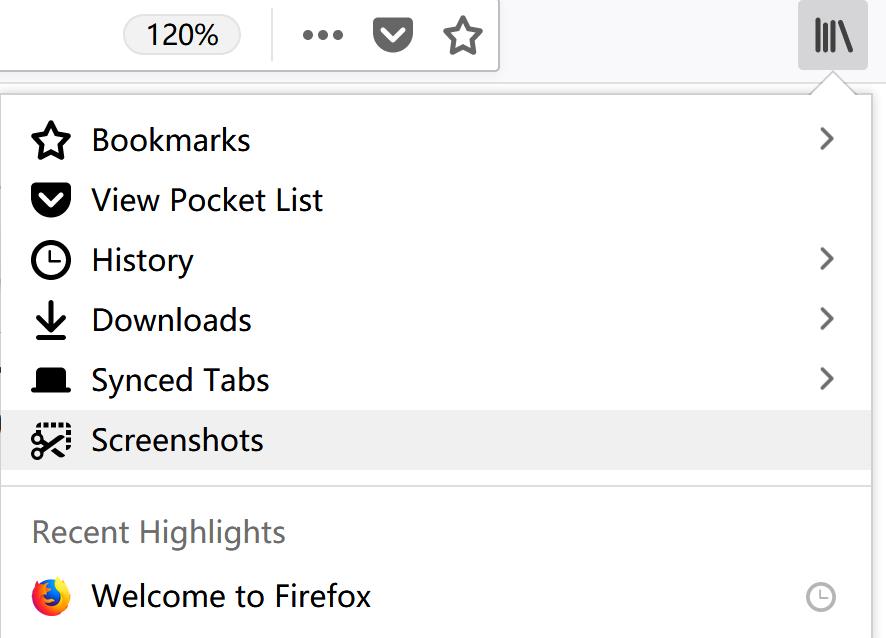Click the Bookmarks star icon in the menu
Viewport: 886px width, 638px height.
click(51, 141)
